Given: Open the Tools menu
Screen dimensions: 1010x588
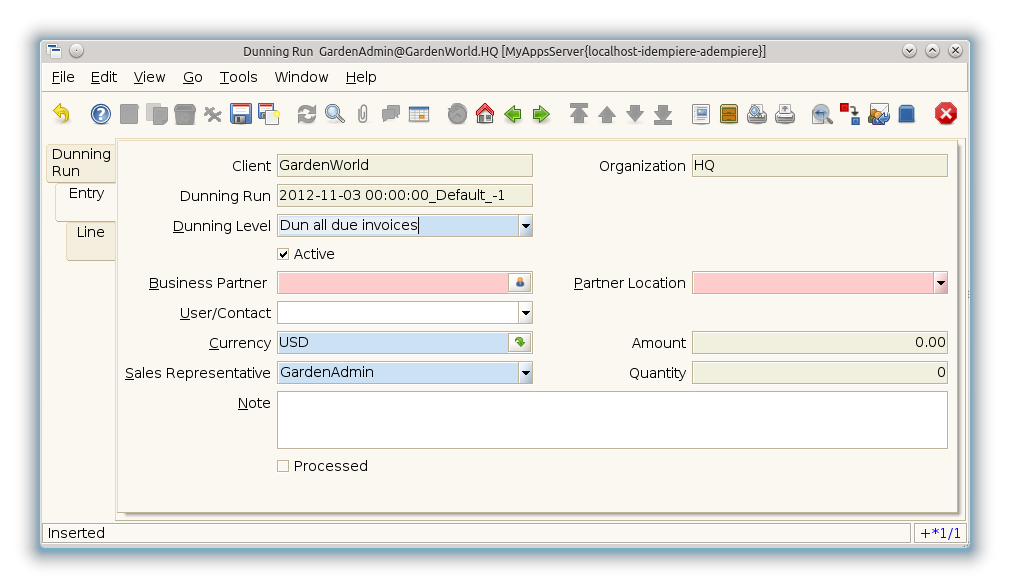Looking at the screenshot, I should [x=238, y=77].
